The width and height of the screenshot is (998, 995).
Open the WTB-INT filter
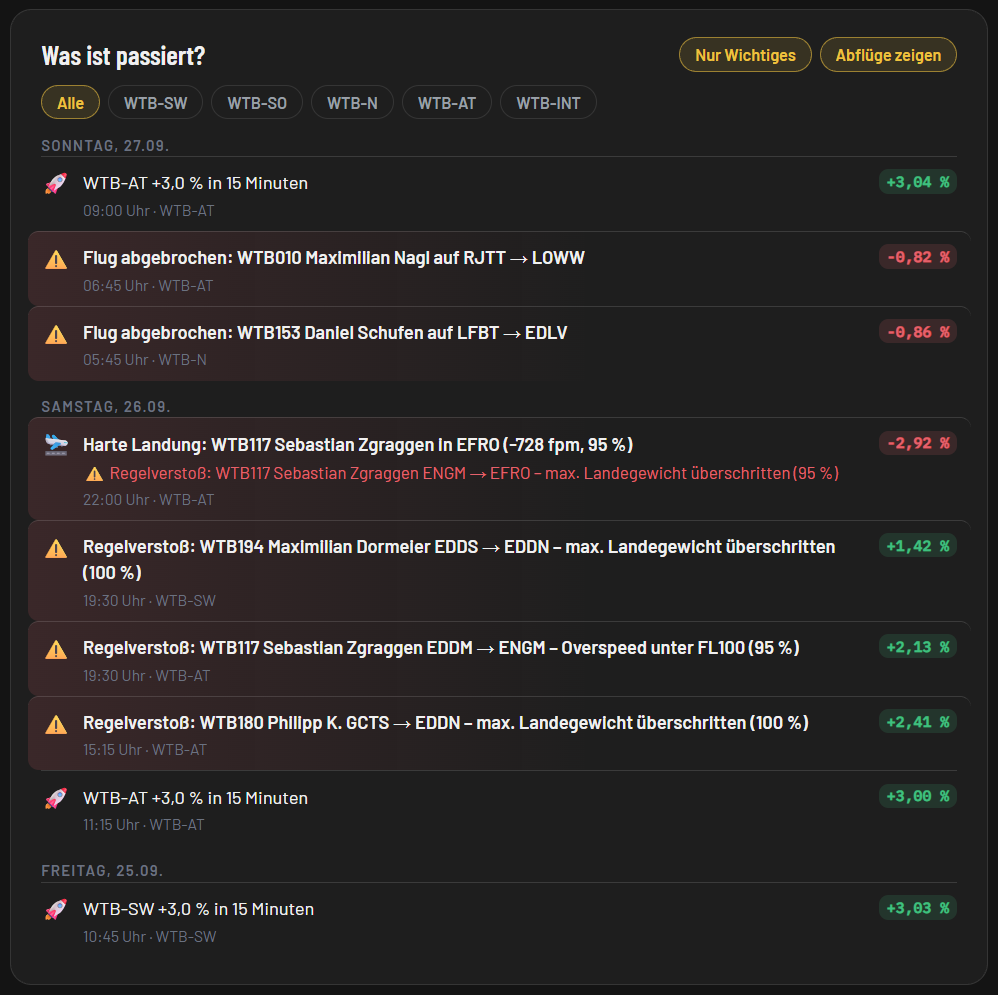coord(548,102)
